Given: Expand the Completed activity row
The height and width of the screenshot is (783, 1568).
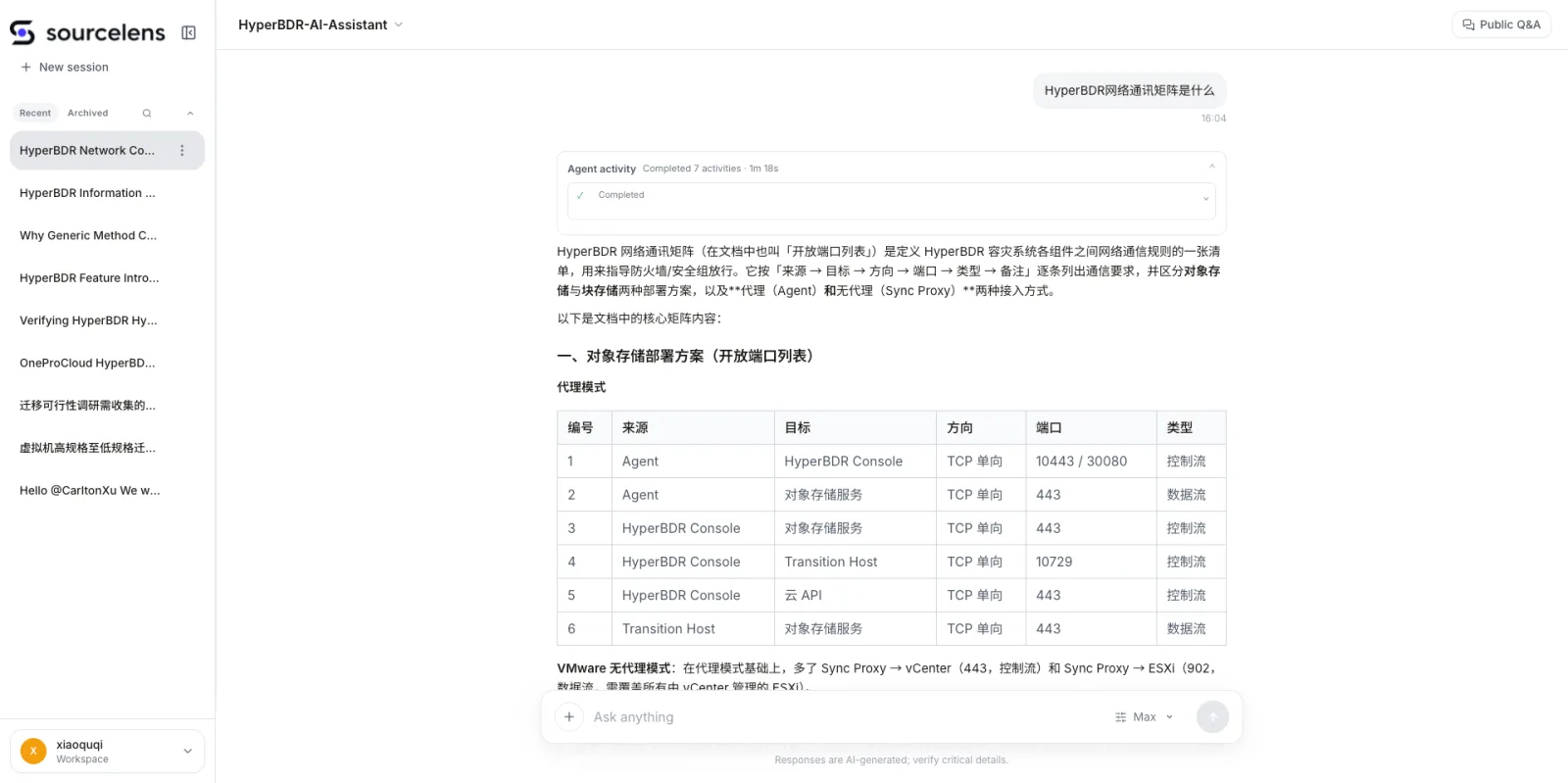Looking at the screenshot, I should (891, 200).
